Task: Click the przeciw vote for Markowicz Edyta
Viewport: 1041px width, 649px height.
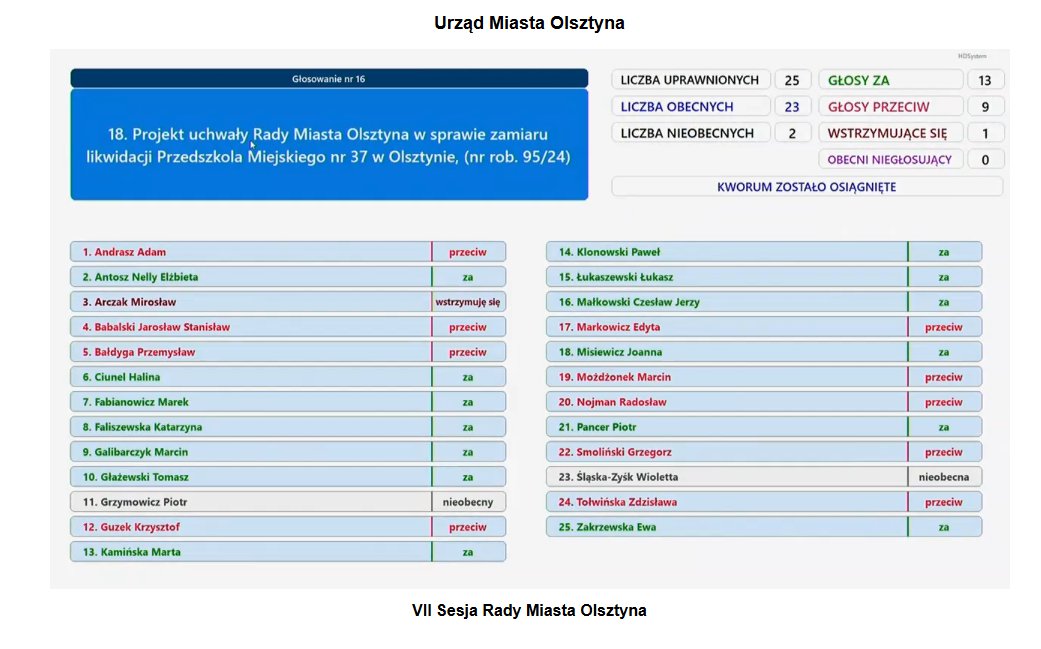Action: [944, 326]
